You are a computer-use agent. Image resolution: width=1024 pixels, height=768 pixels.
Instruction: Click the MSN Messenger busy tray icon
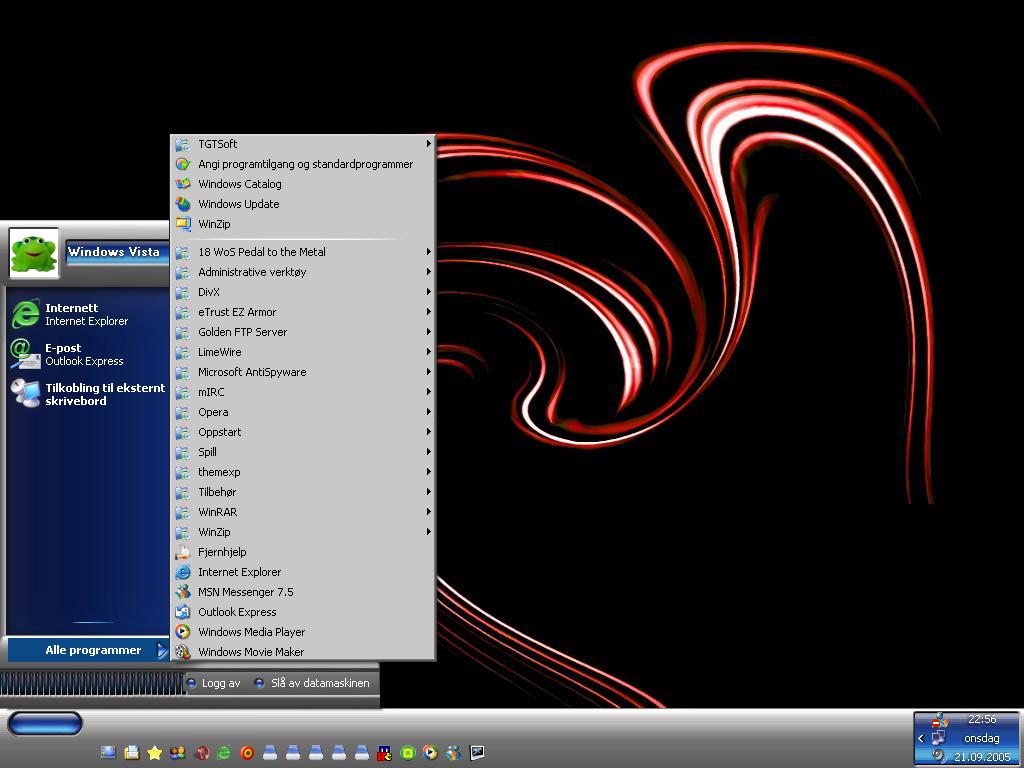point(939,720)
